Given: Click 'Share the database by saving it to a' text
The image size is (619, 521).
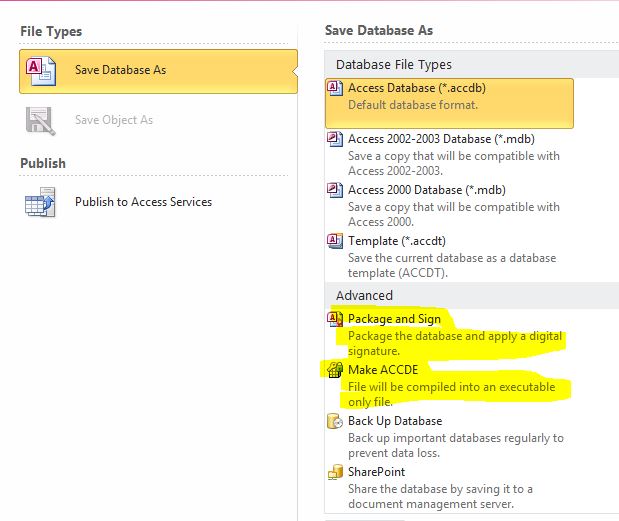Looking at the screenshot, I should pos(440,489).
